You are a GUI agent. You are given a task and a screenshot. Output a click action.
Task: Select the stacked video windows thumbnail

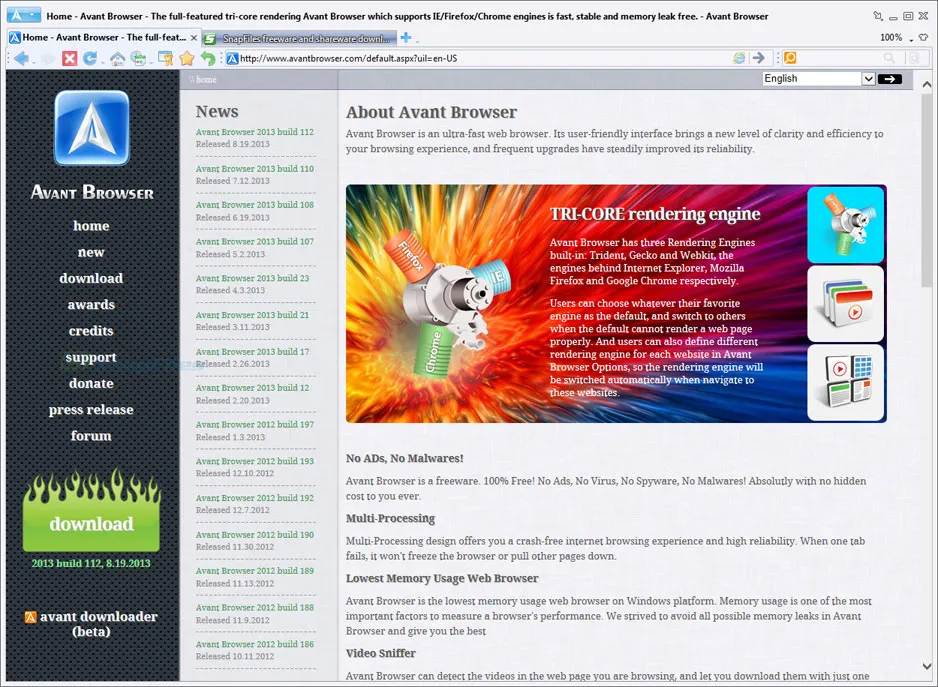[845, 303]
